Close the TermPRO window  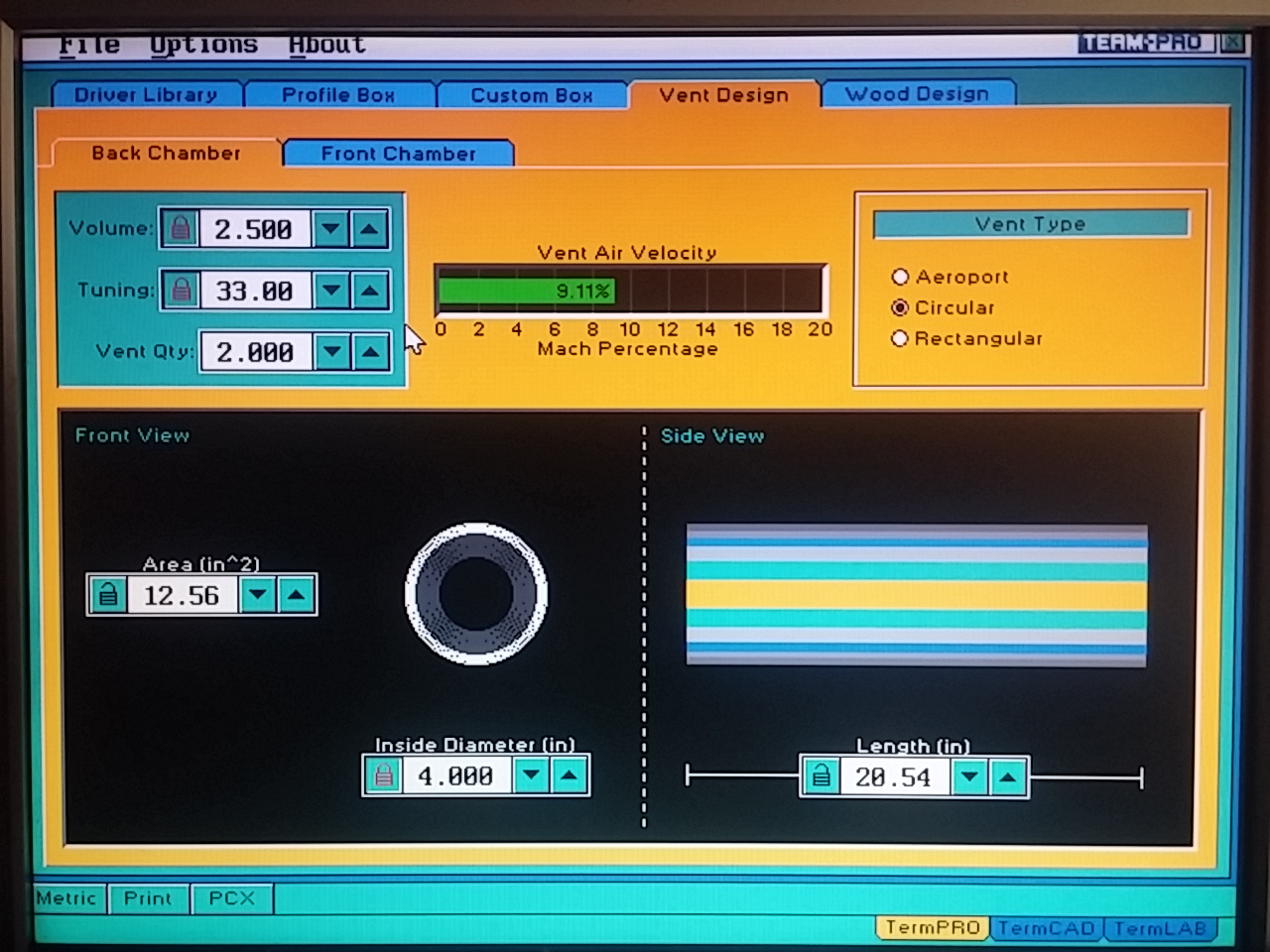pyautogui.click(x=1231, y=43)
